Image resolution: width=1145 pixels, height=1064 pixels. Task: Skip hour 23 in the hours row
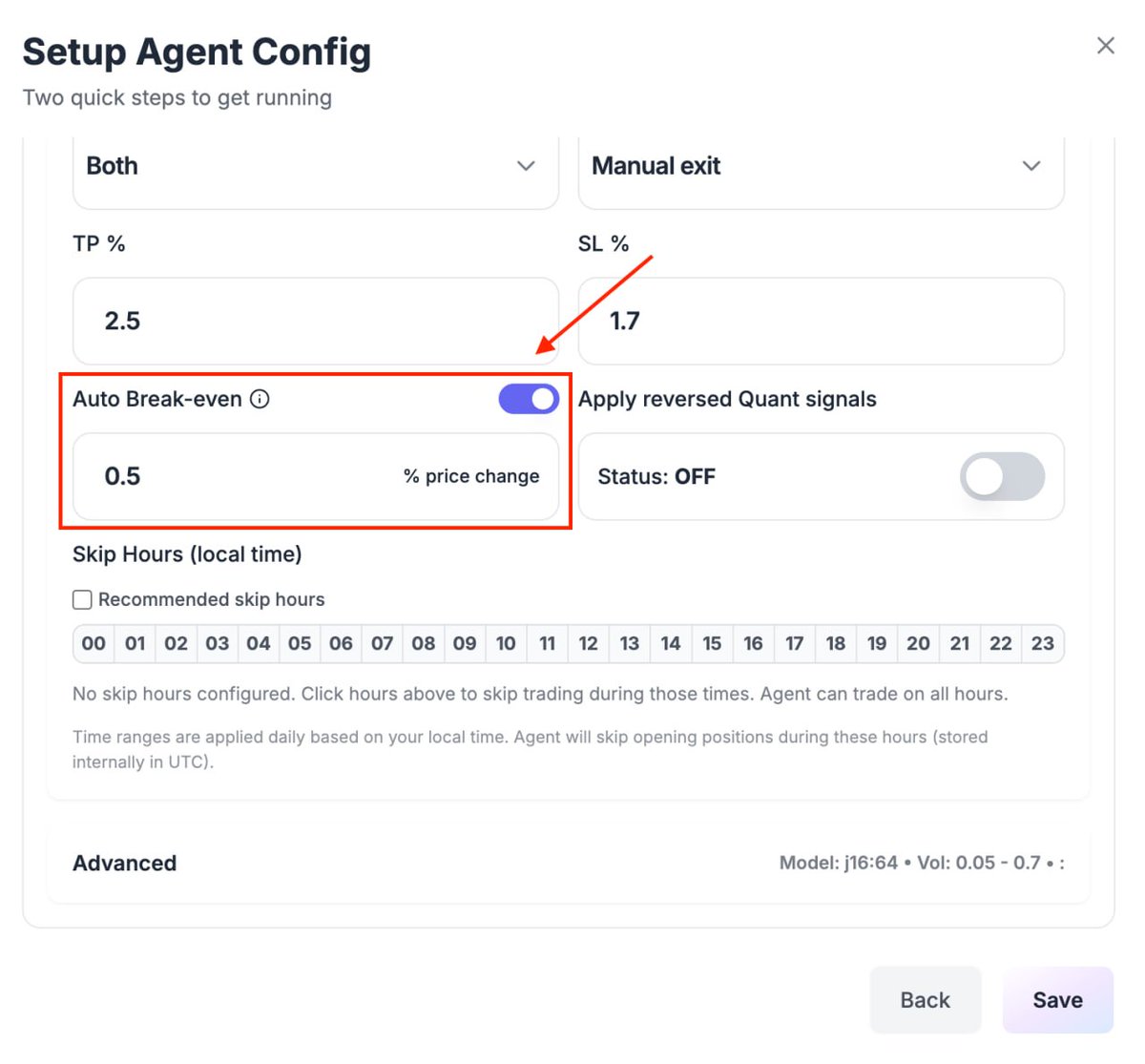[1042, 643]
